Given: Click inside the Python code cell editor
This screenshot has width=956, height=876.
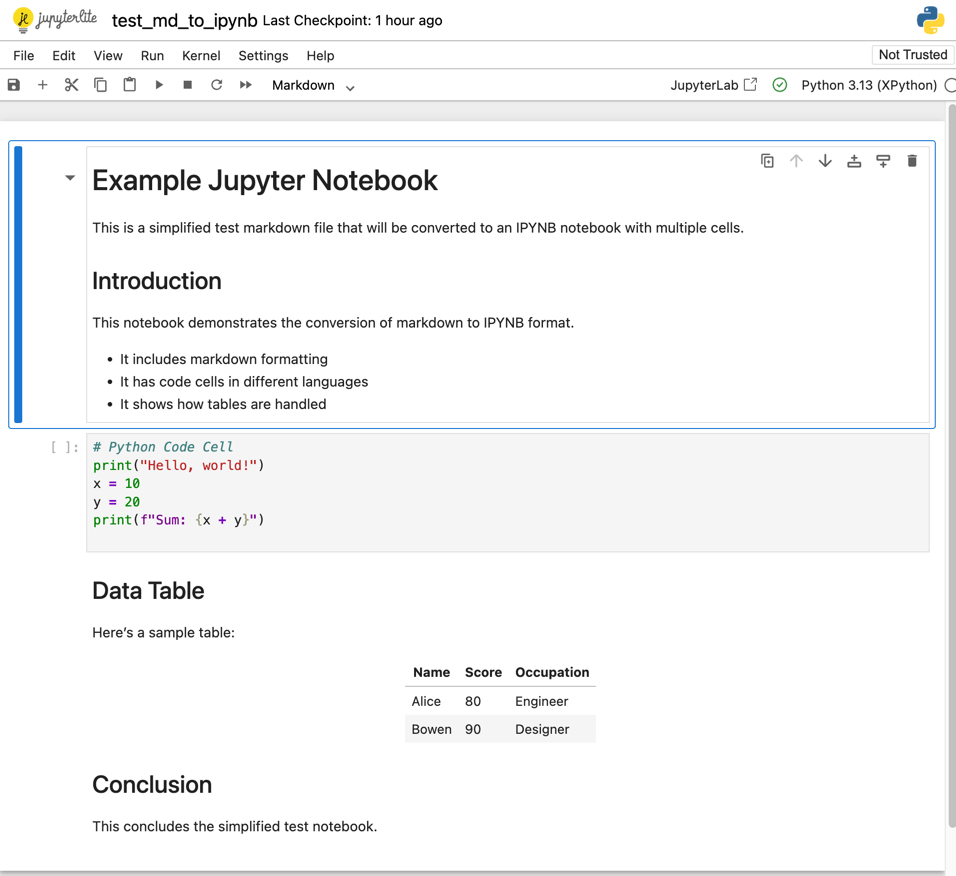Looking at the screenshot, I should coord(508,493).
